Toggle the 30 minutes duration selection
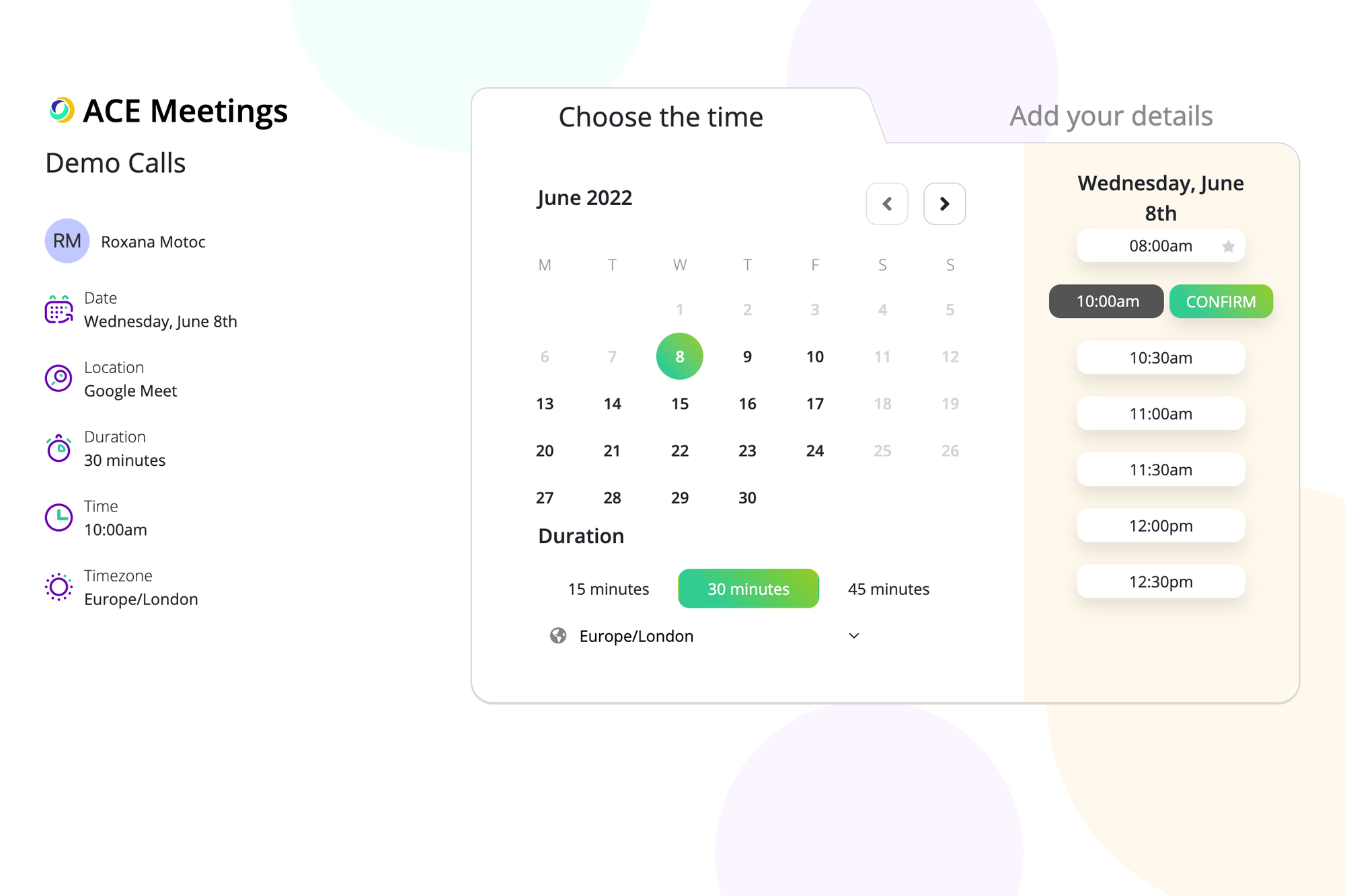1345x896 pixels. (x=748, y=588)
